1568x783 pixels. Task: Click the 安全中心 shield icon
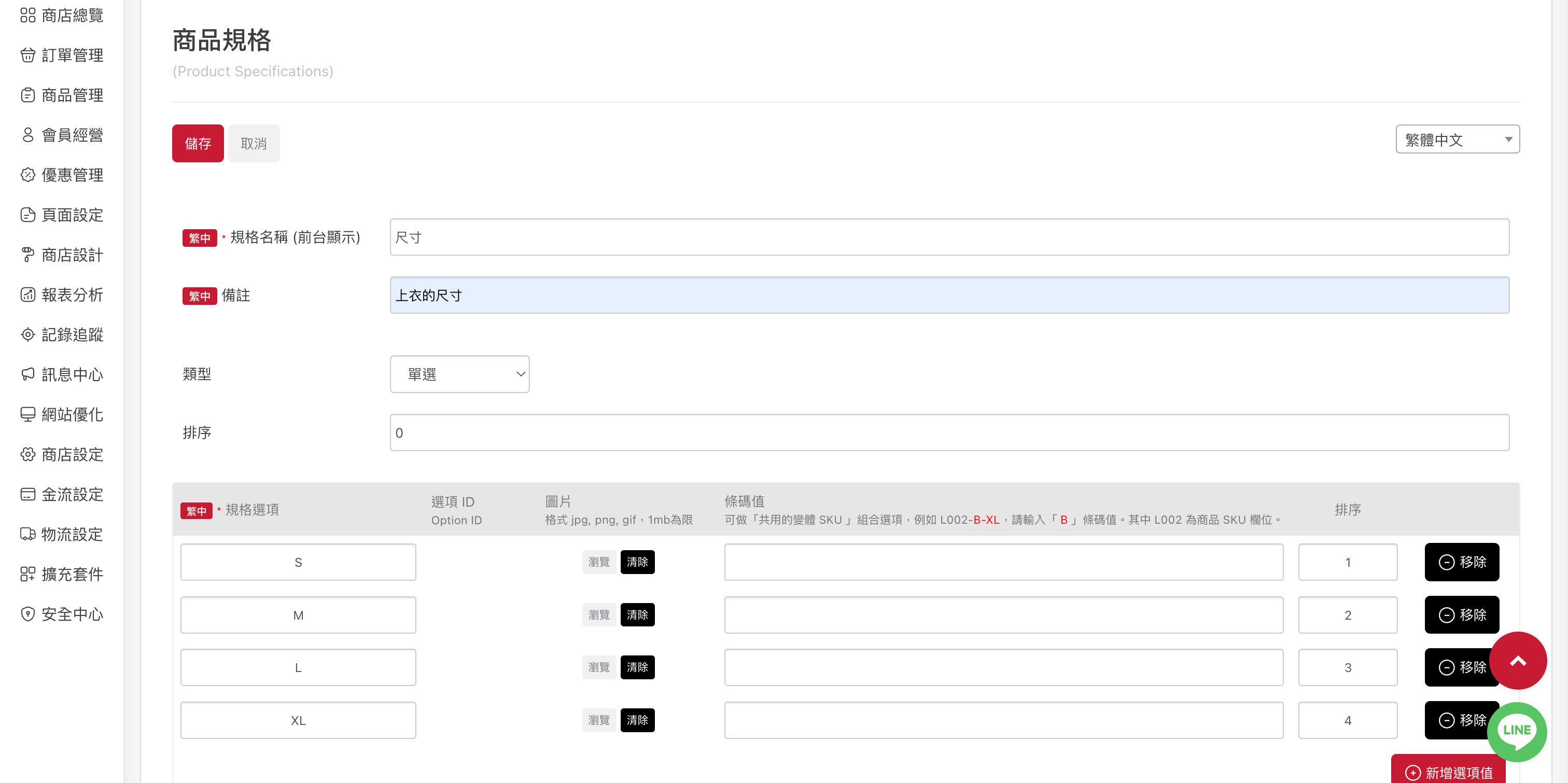27,614
